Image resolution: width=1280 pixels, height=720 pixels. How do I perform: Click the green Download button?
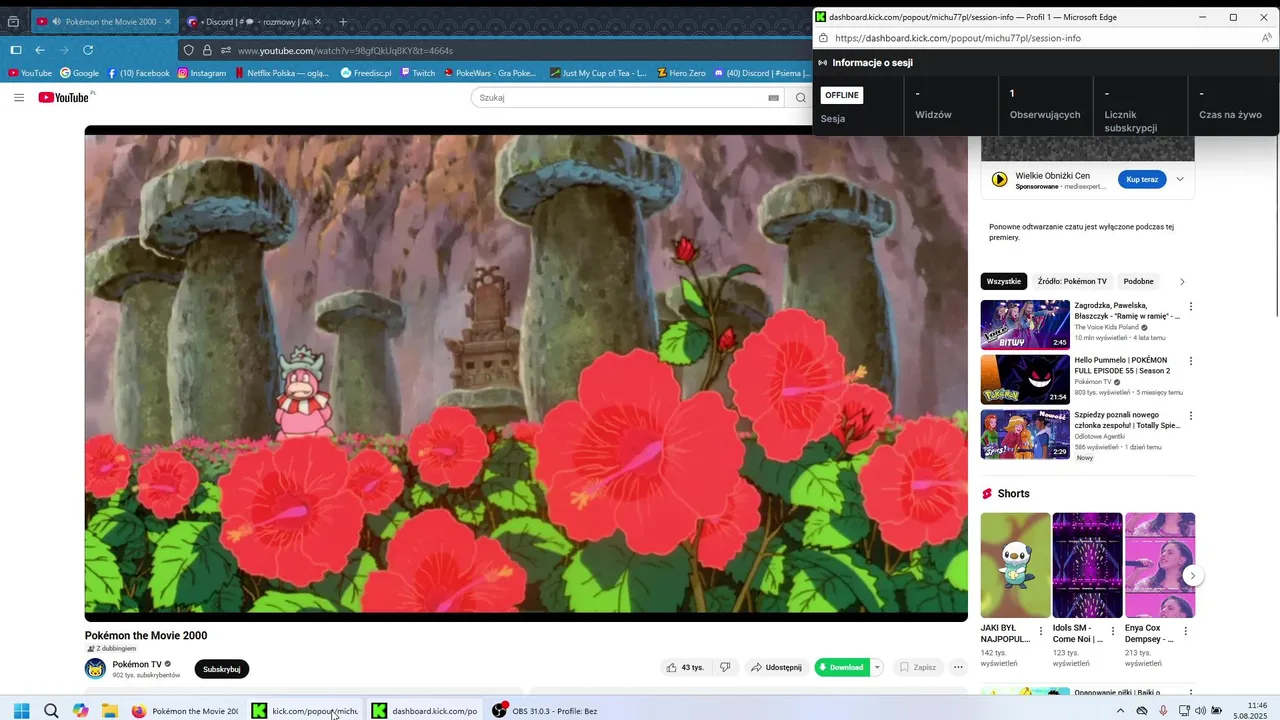click(842, 667)
